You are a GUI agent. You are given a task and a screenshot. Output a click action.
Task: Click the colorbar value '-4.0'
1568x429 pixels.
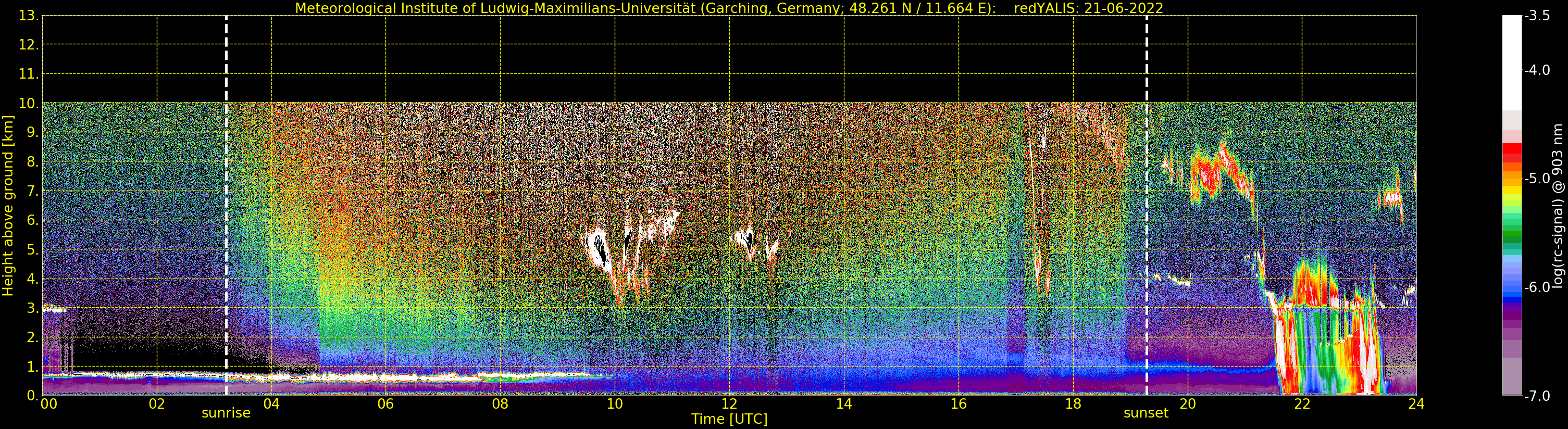tap(1537, 70)
